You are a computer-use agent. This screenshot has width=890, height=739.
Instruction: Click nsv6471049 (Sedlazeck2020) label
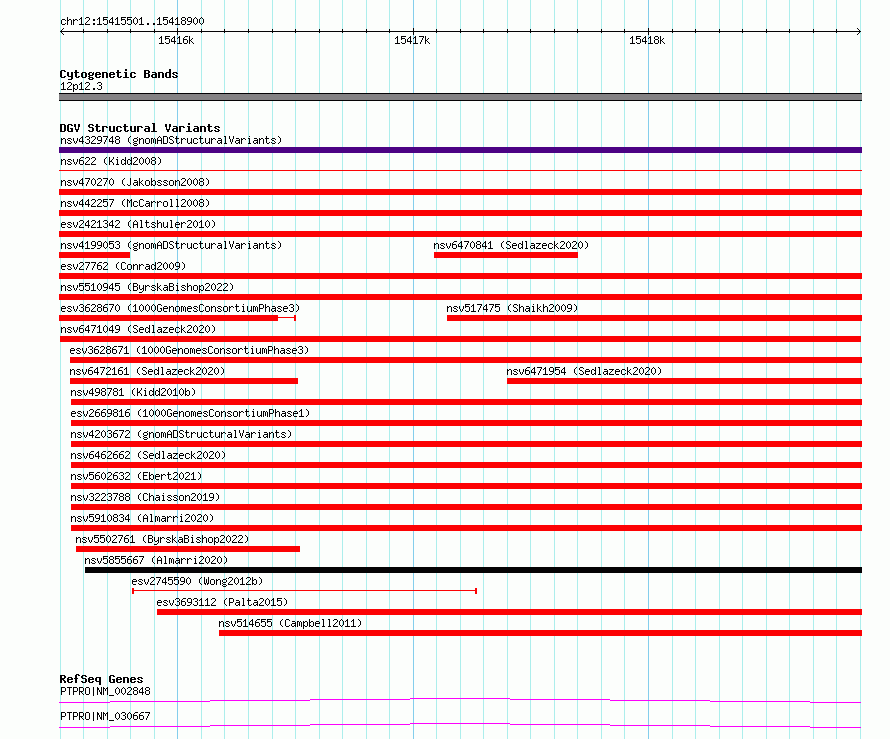point(138,329)
